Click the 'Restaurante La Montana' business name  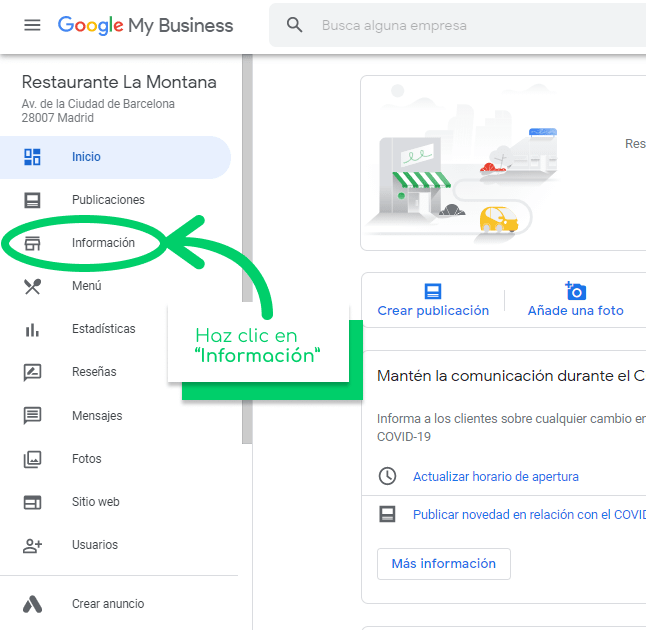pos(119,82)
